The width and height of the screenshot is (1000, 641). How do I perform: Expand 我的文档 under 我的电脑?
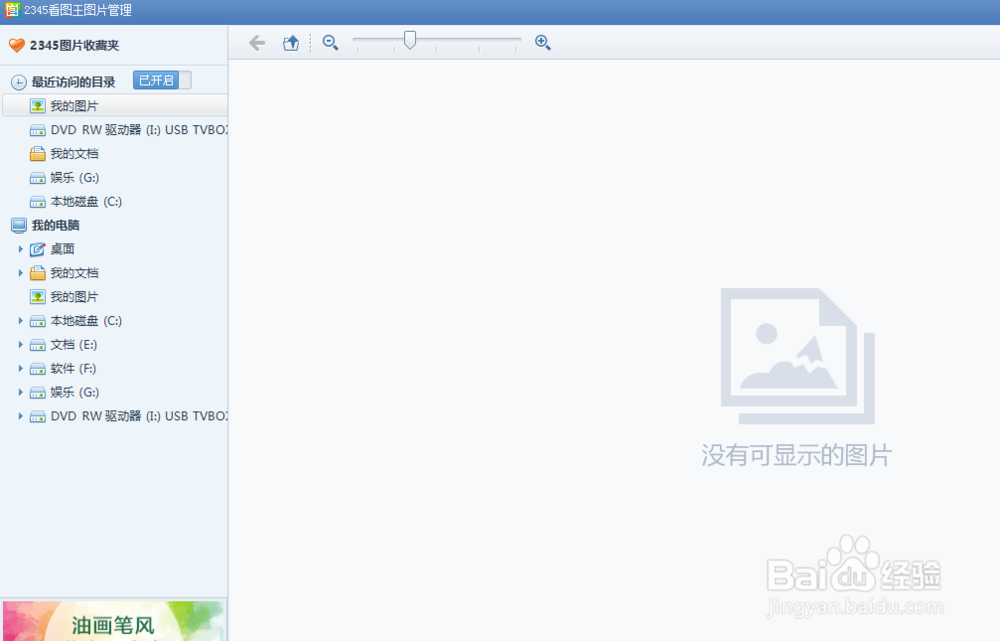pyautogui.click(x=20, y=273)
